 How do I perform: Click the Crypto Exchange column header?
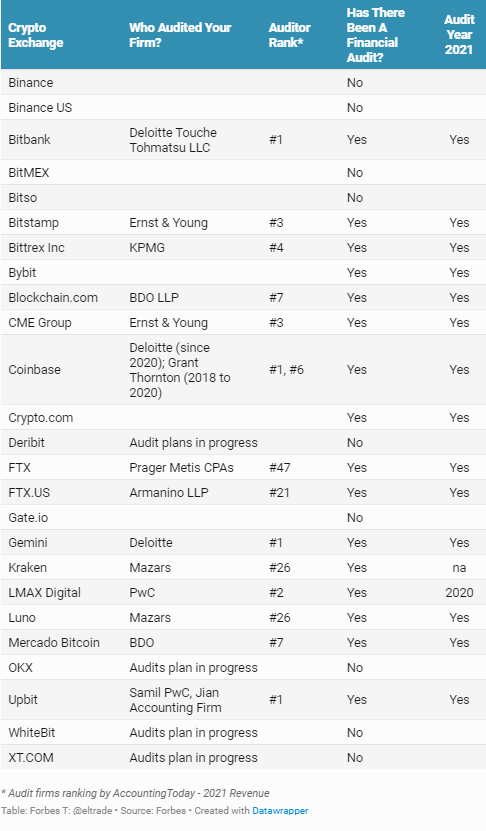[x=36, y=35]
